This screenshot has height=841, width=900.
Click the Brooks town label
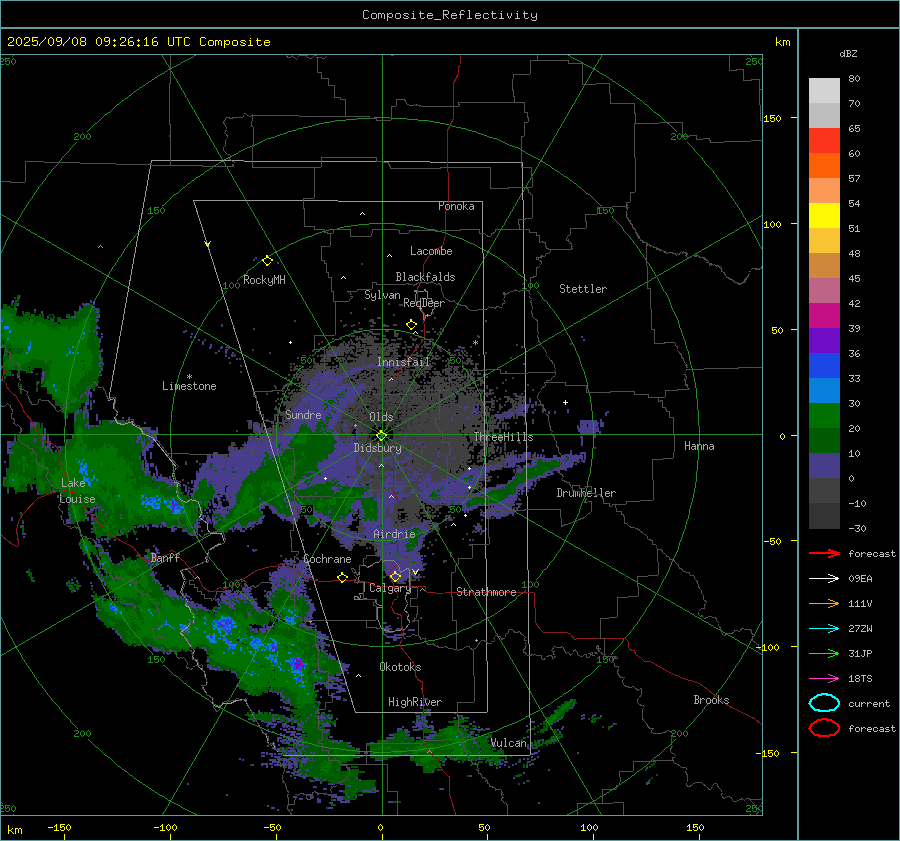711,700
